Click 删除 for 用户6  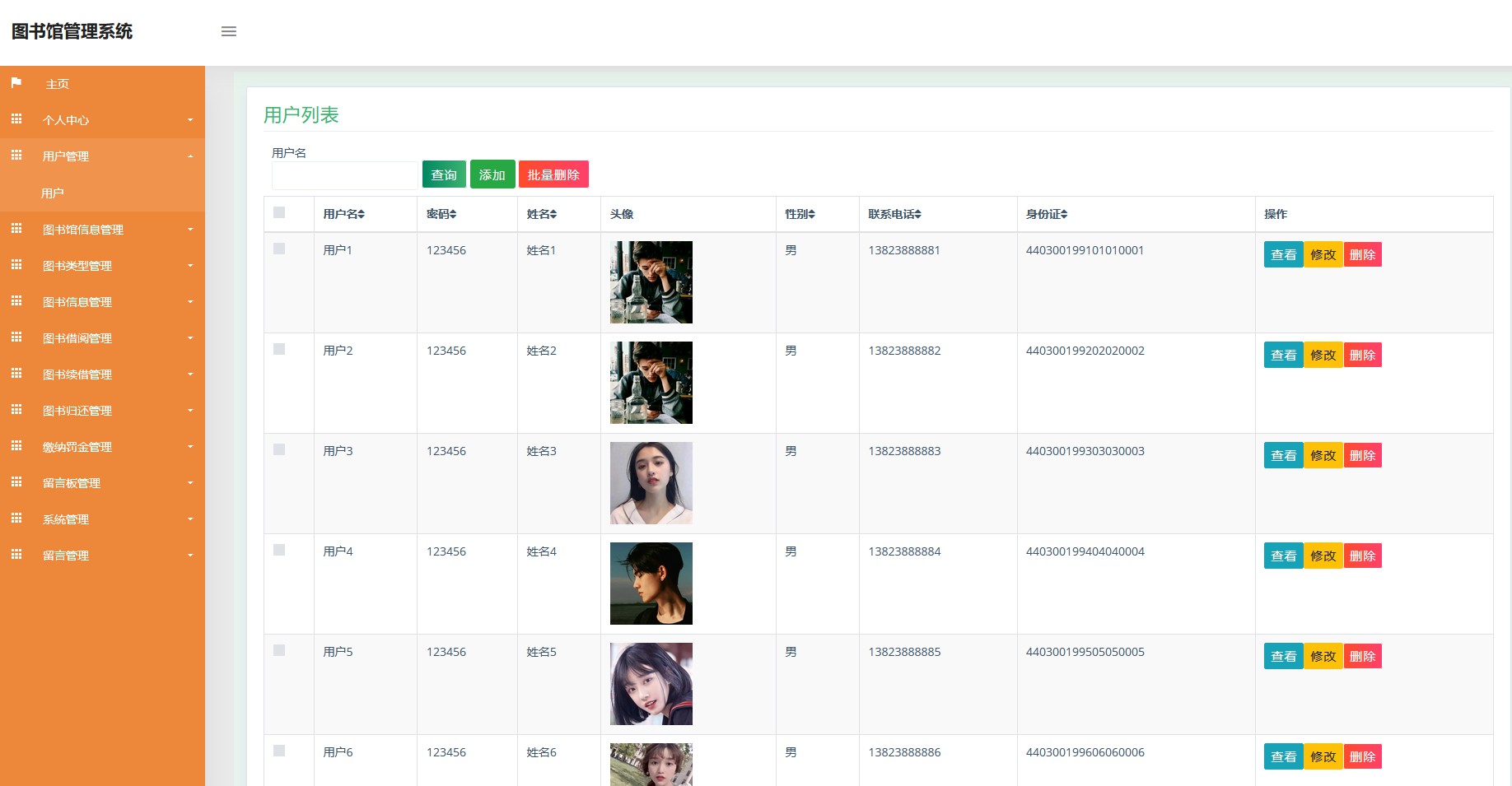click(x=1363, y=756)
